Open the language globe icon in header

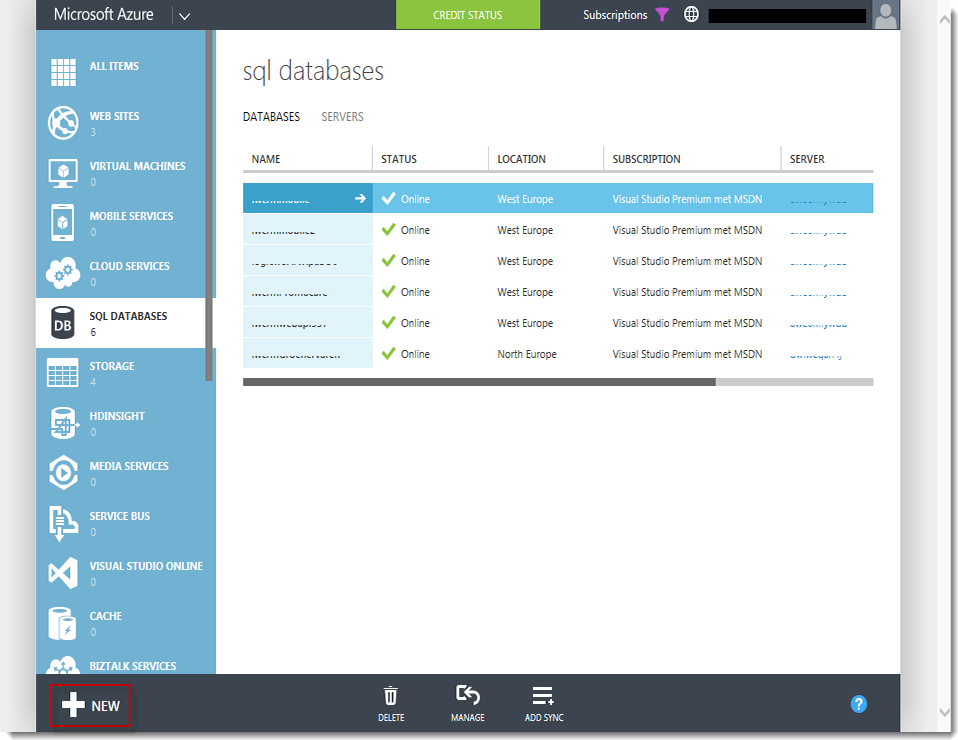click(x=691, y=15)
